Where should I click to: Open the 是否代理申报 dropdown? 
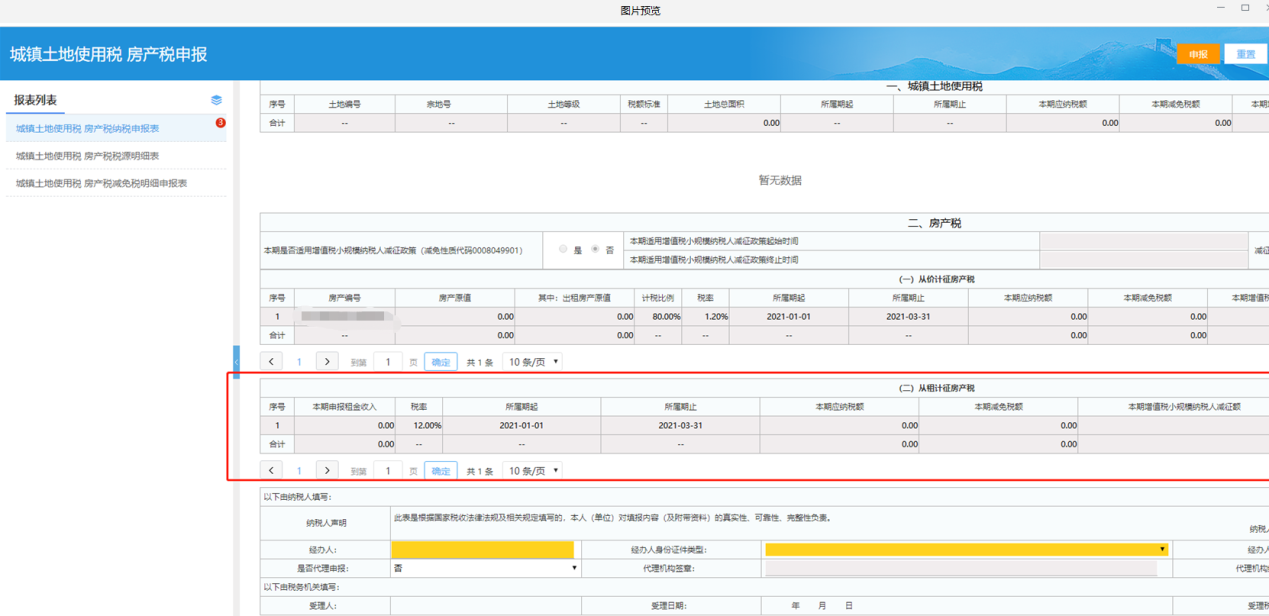tap(485, 568)
